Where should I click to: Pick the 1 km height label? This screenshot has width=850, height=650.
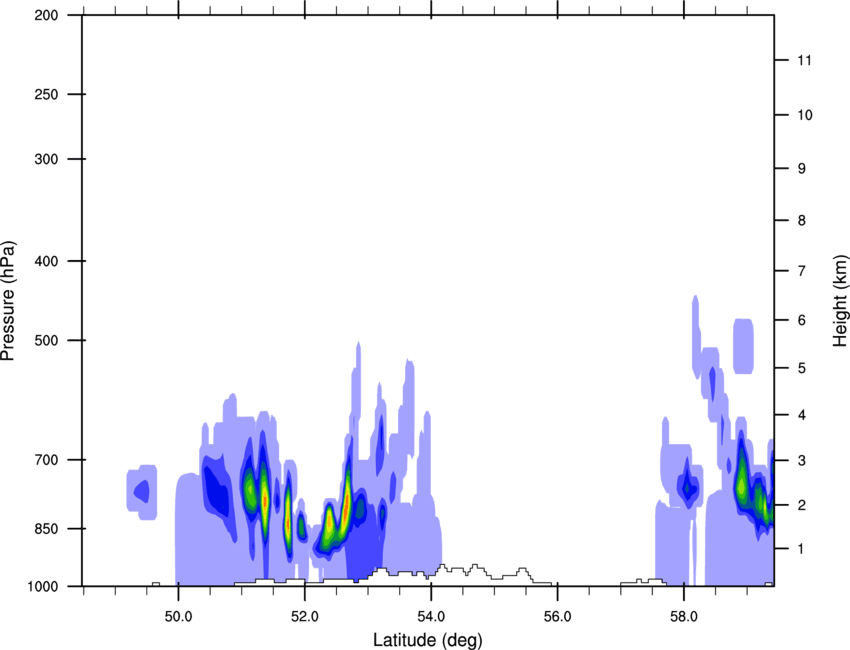coord(802,549)
